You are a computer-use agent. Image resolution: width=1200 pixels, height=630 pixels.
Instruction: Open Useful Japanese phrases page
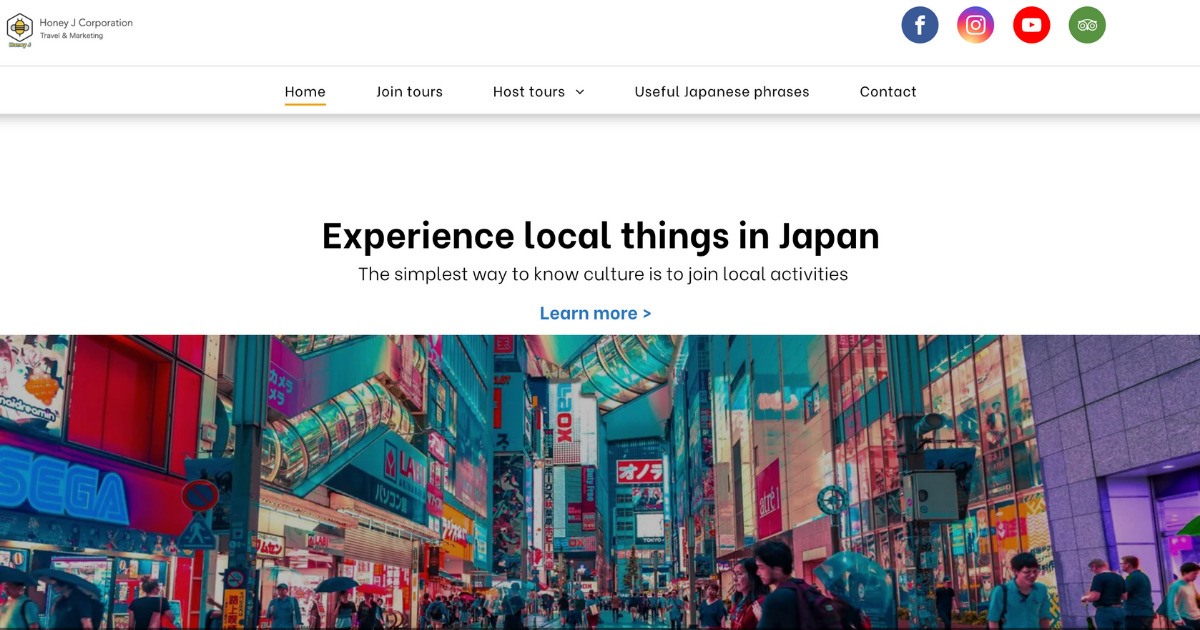[721, 91]
